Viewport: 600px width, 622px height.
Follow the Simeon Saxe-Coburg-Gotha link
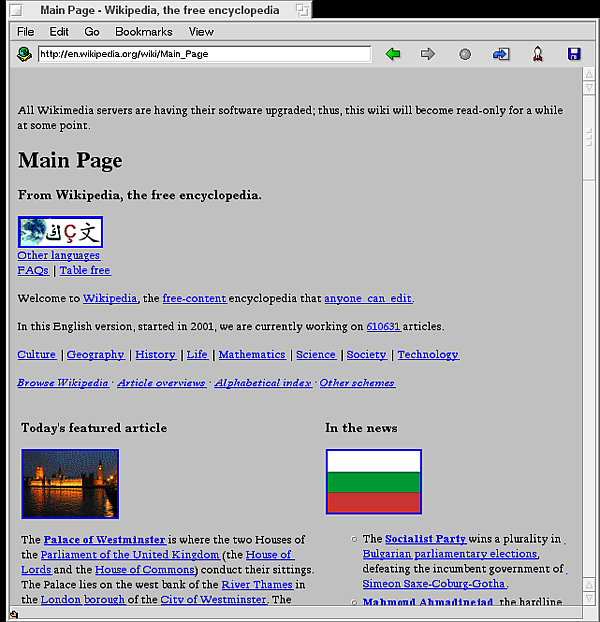point(435,584)
